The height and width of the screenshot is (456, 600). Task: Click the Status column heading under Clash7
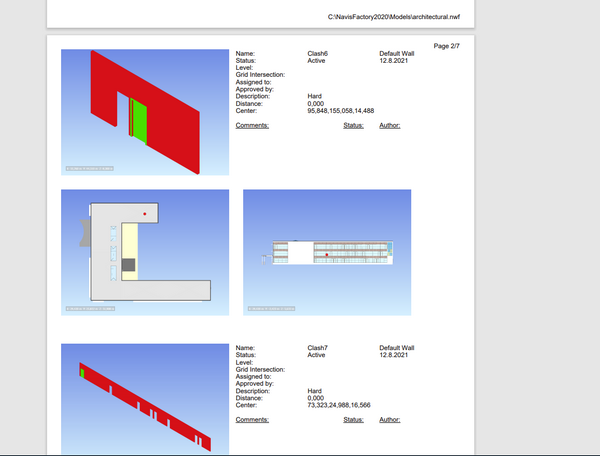353,420
